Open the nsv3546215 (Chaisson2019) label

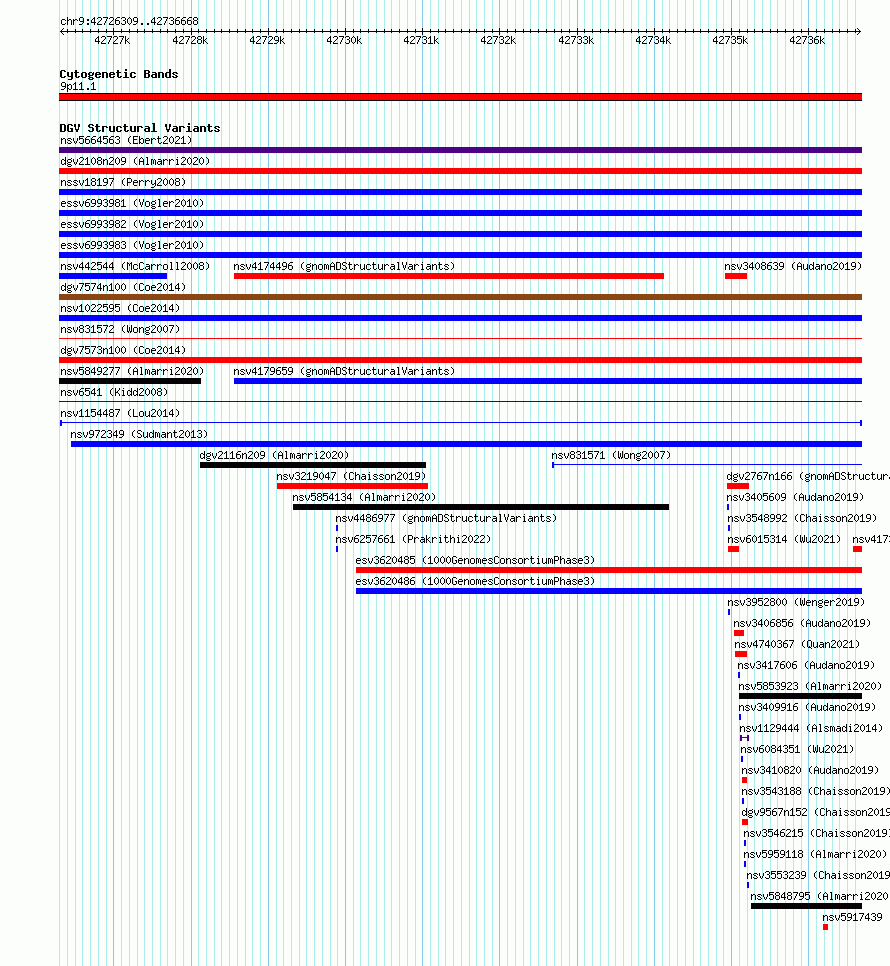click(x=817, y=833)
